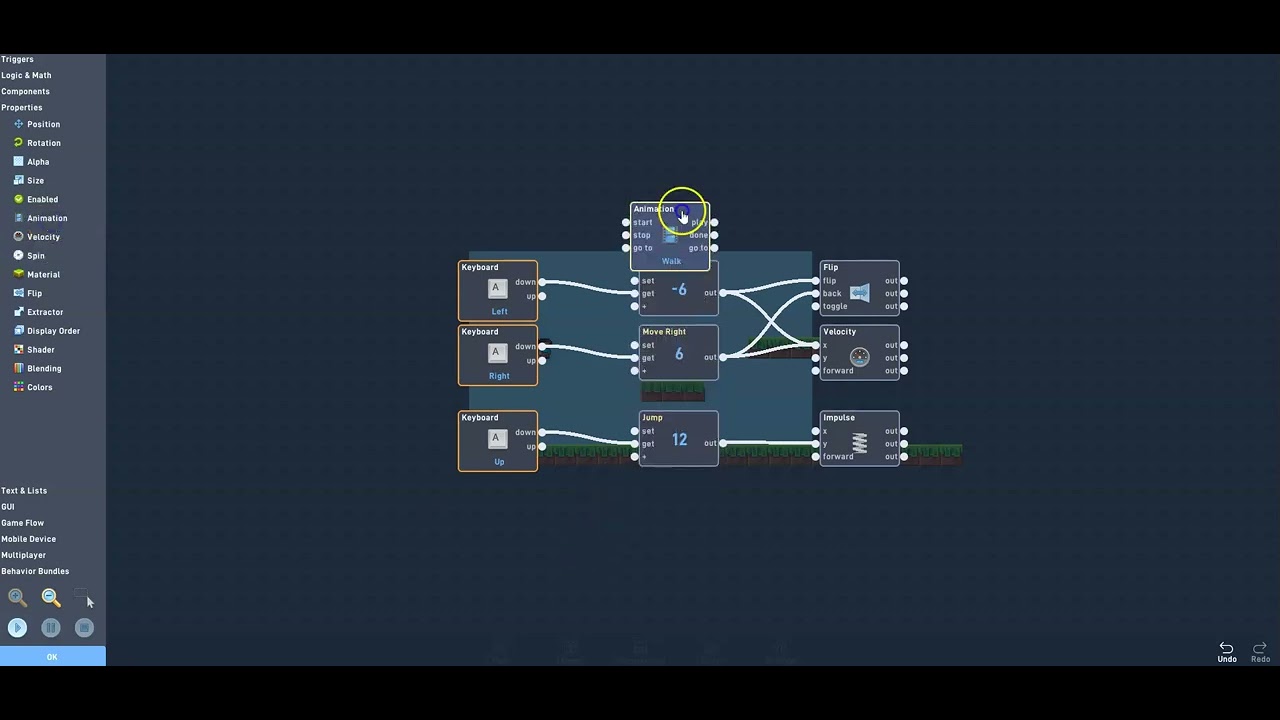Select the Rotation behavior icon
This screenshot has width=1280, height=720.
pos(18,143)
